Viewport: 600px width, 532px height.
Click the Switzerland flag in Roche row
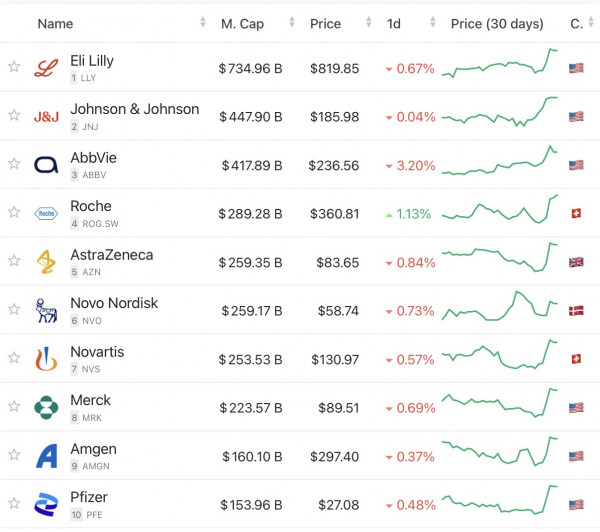coord(576,214)
